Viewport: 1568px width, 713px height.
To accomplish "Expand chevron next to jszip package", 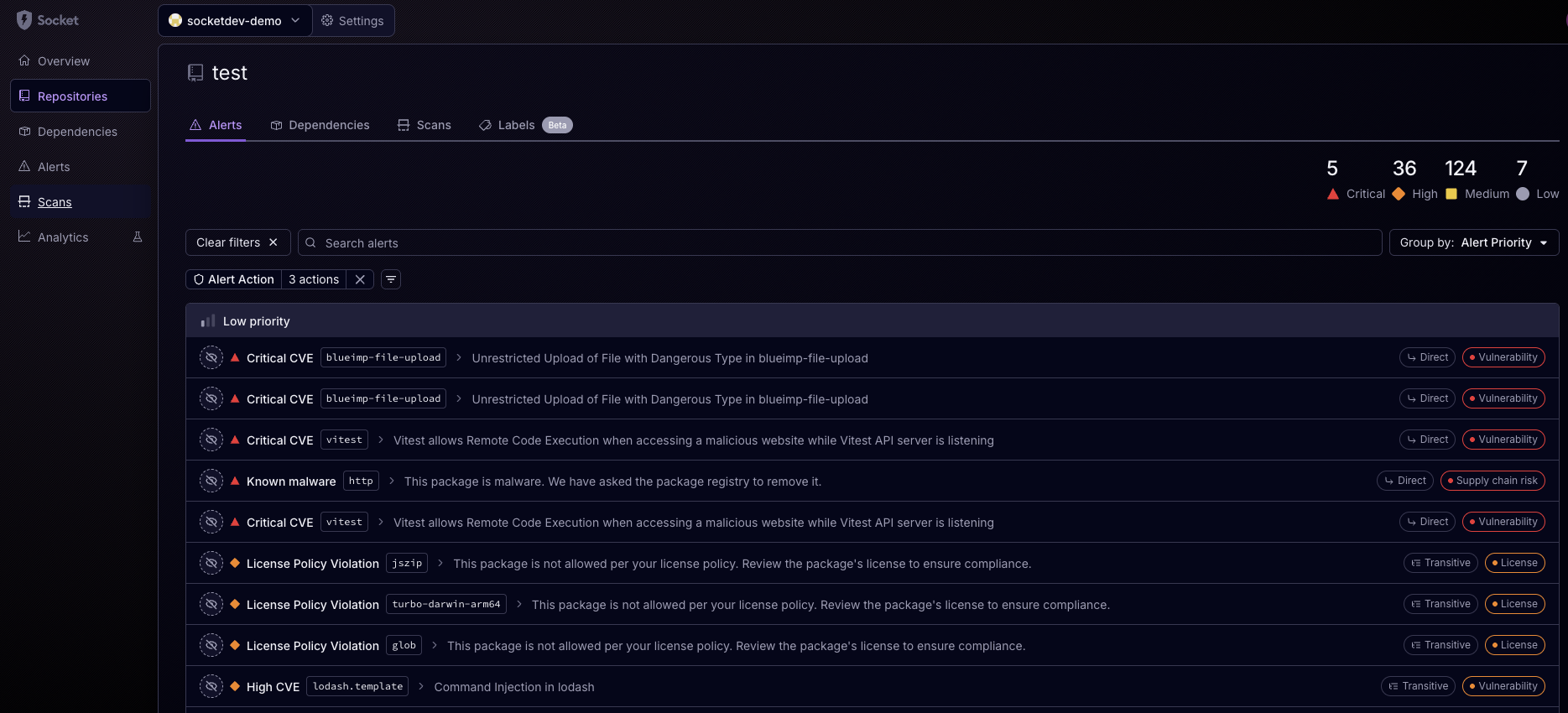I will pyautogui.click(x=440, y=563).
